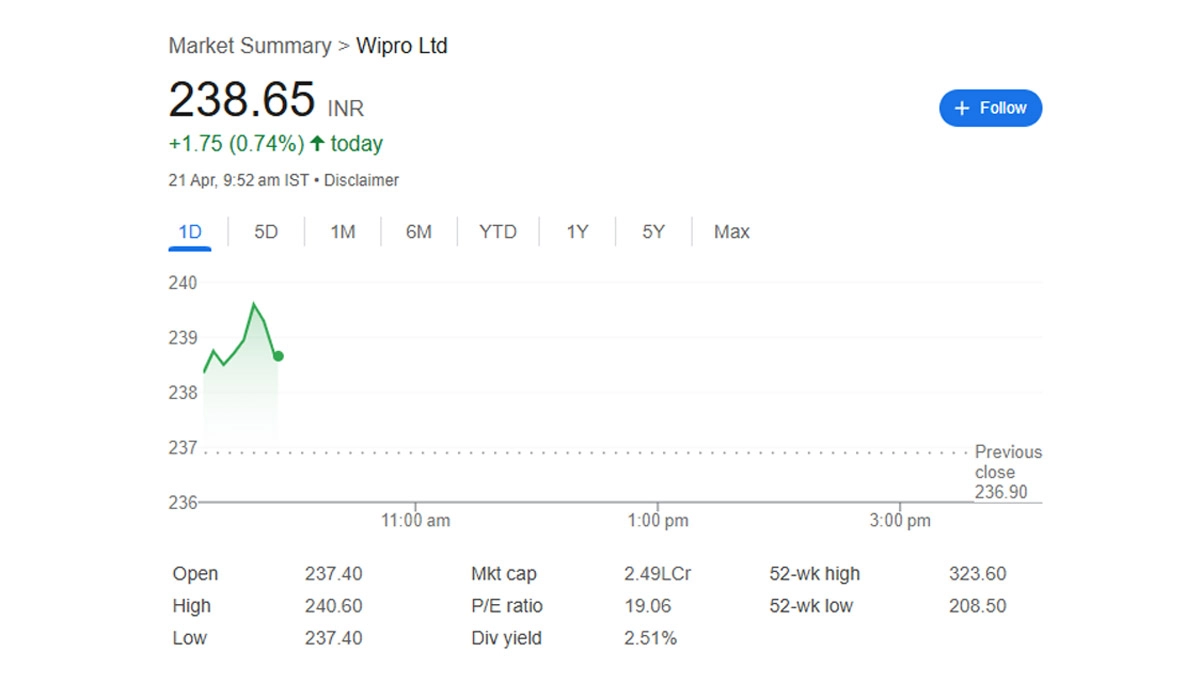Click the Market Summary breadcrumb link
This screenshot has height=675, width=1200.
[249, 46]
